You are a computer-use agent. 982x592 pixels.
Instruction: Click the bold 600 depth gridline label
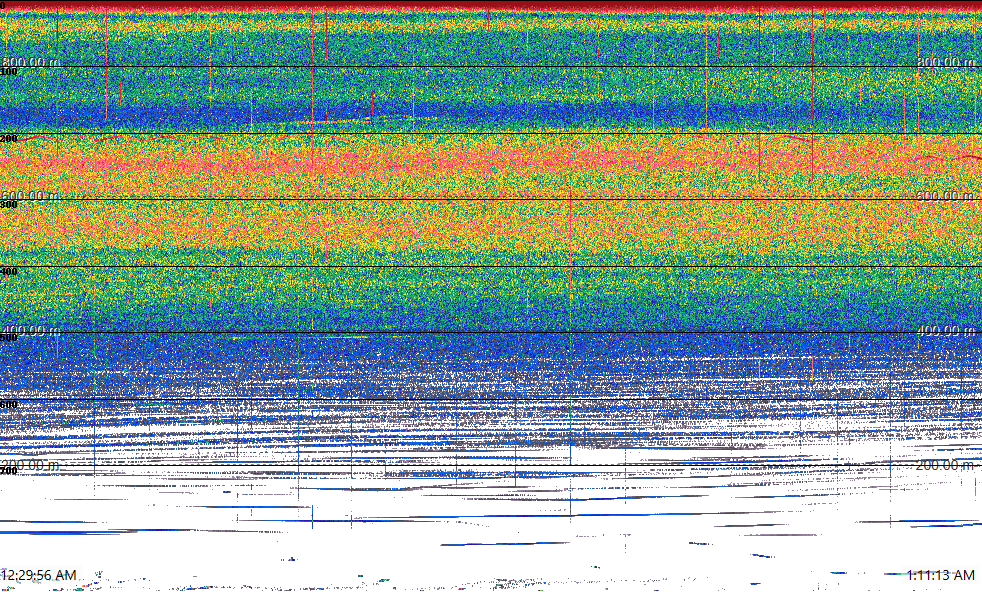9,405
